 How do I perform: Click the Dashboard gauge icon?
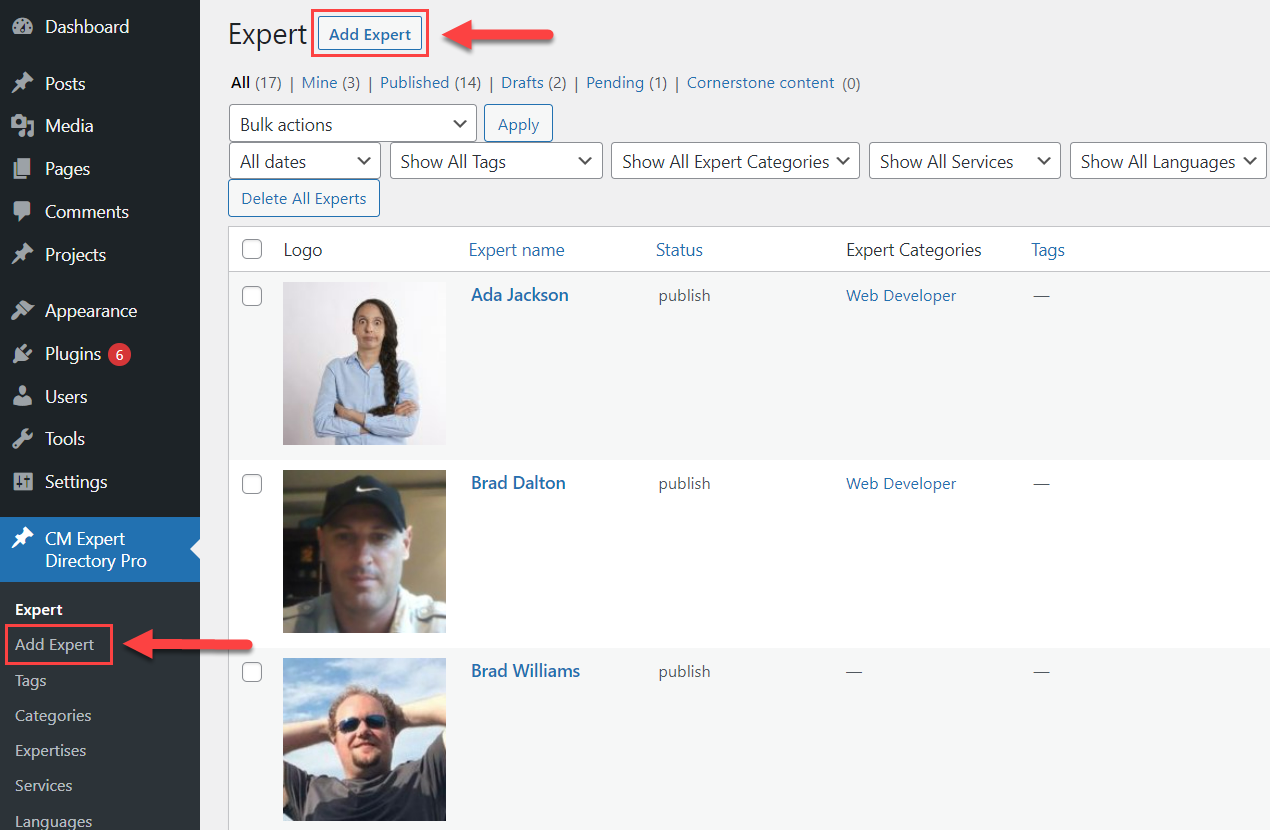23,27
